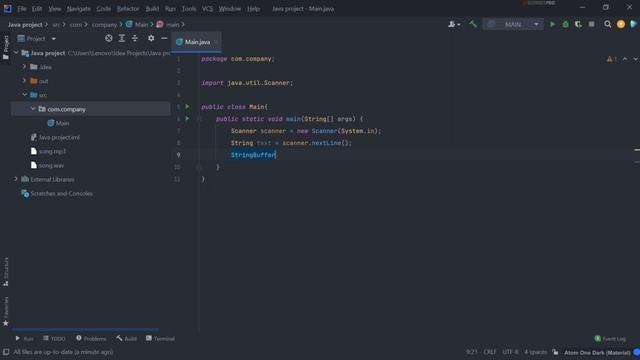
Task: Open the VCS menu
Action: coord(207,9)
